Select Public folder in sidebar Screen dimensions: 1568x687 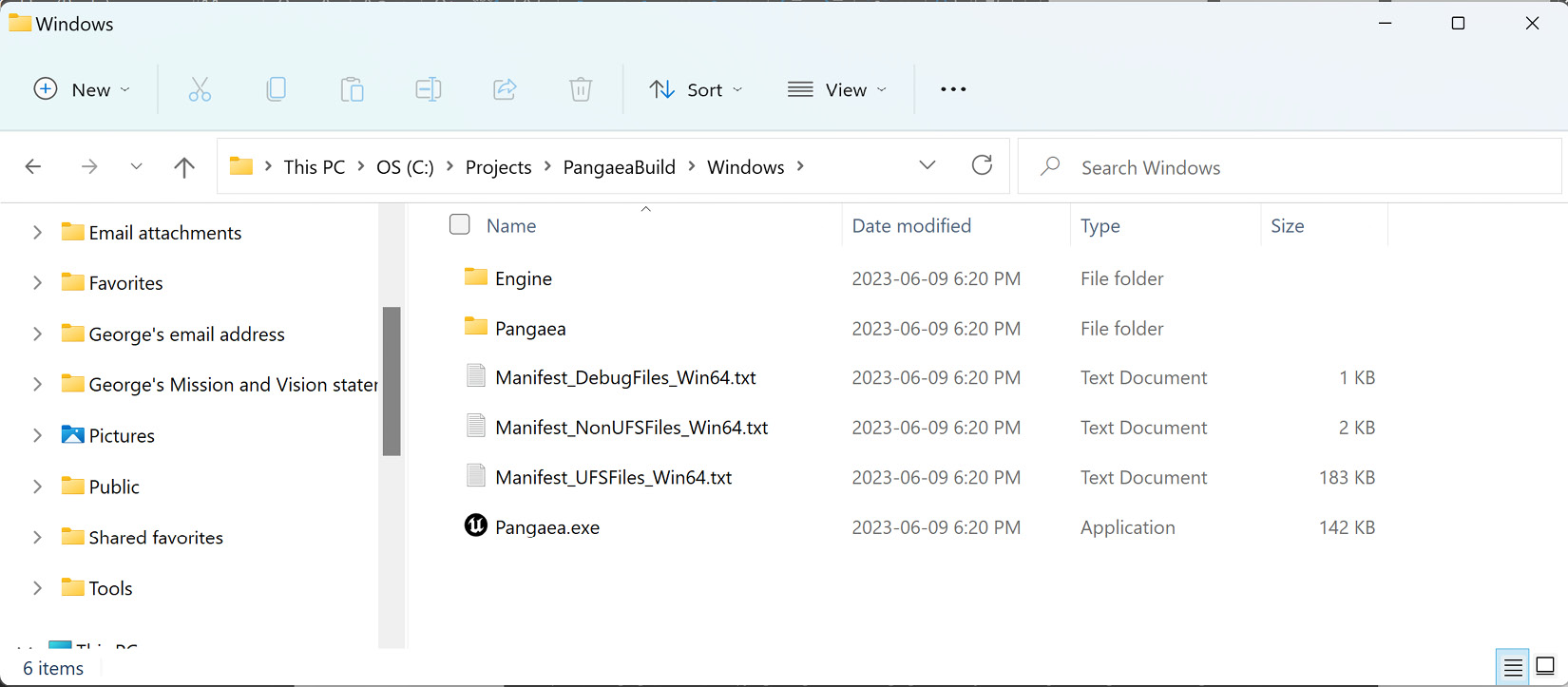114,487
